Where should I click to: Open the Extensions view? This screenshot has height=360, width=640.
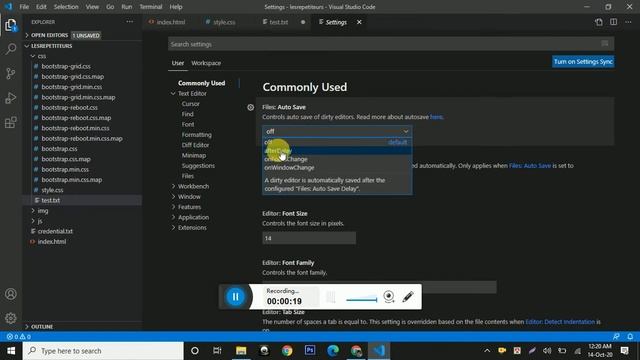click(11, 122)
